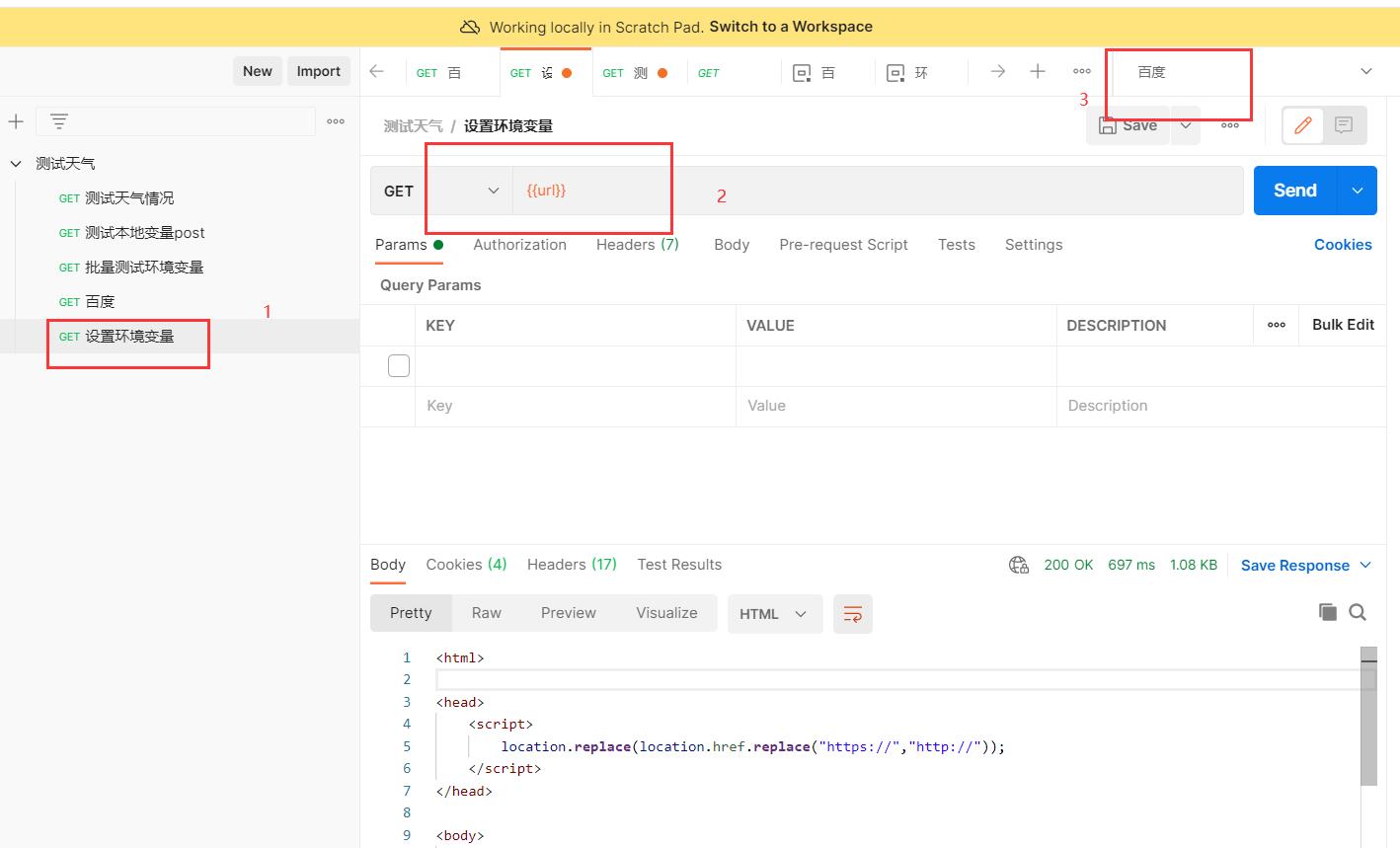Click 测试天气 breadcrumb link

[x=413, y=125]
